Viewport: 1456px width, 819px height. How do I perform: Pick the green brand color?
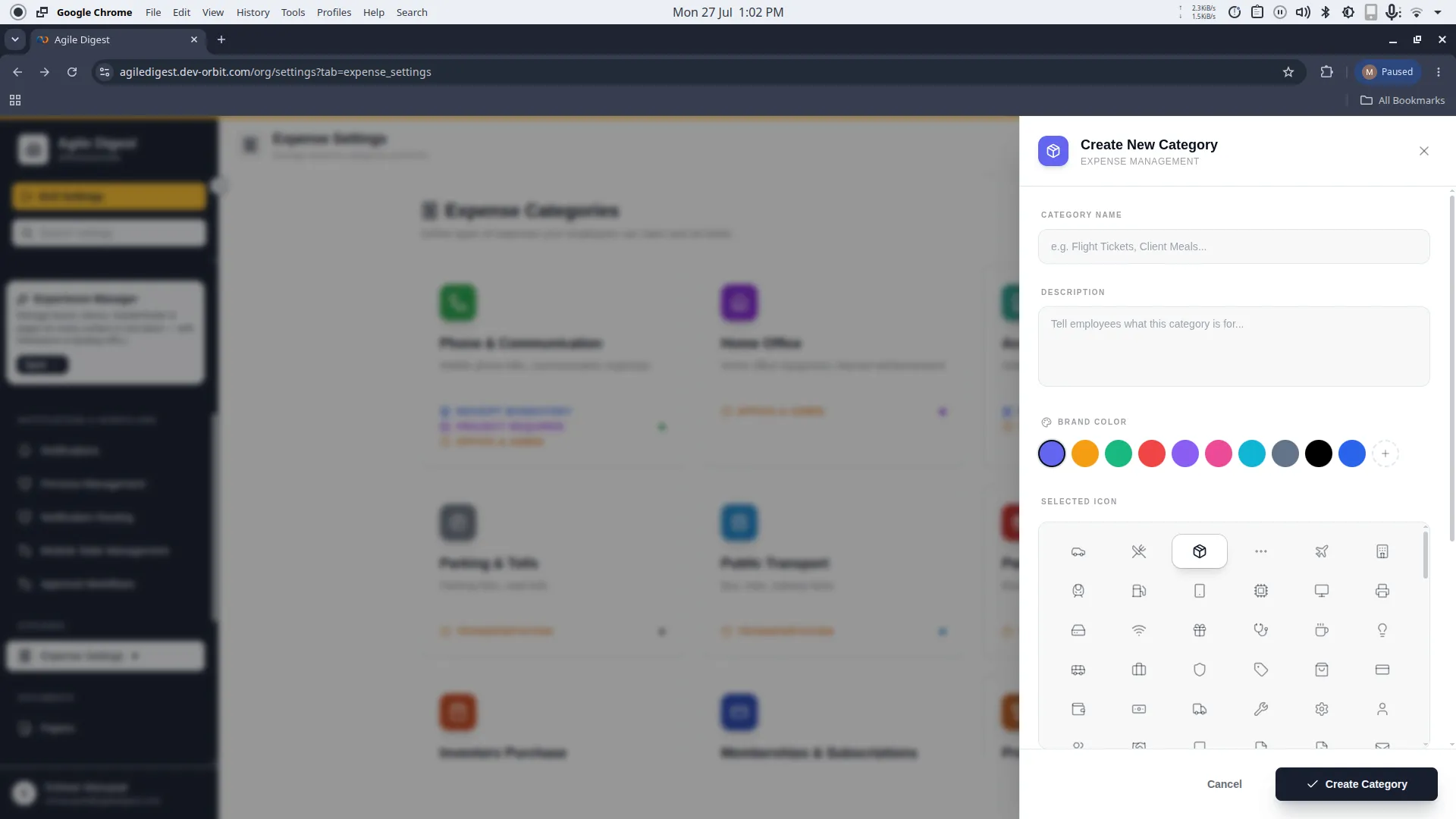tap(1118, 453)
